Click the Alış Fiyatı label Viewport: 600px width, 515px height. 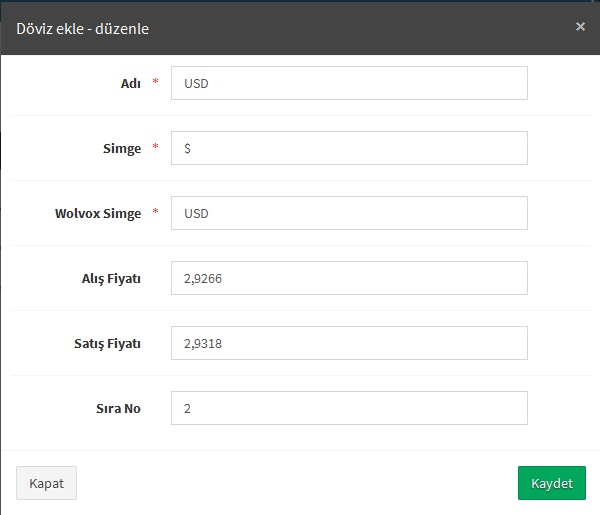(x=111, y=279)
